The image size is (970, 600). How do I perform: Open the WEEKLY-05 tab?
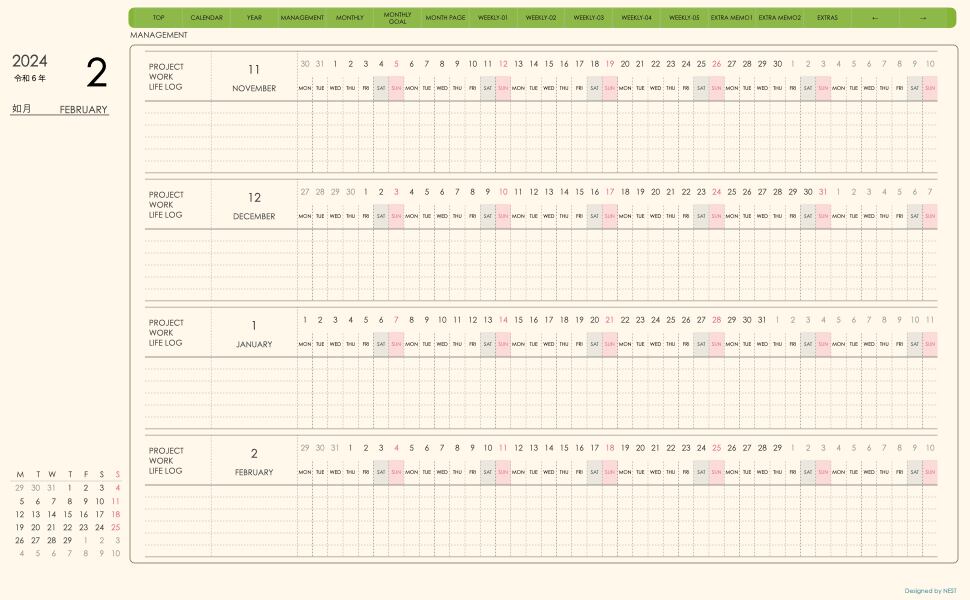click(x=684, y=18)
